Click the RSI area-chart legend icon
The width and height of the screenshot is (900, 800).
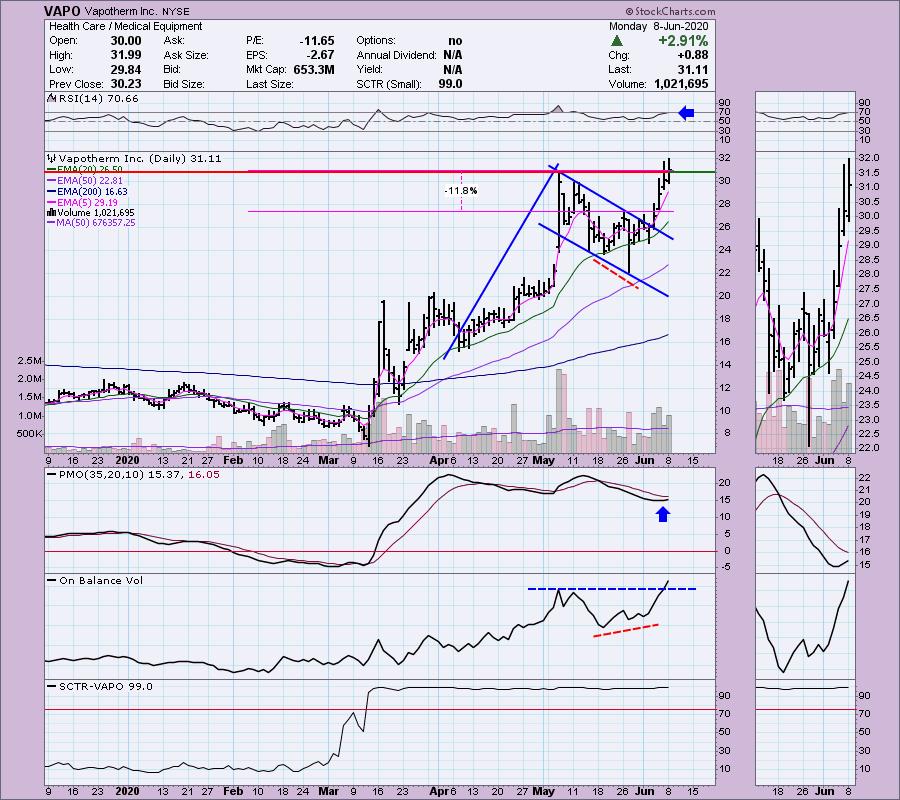click(x=51, y=99)
